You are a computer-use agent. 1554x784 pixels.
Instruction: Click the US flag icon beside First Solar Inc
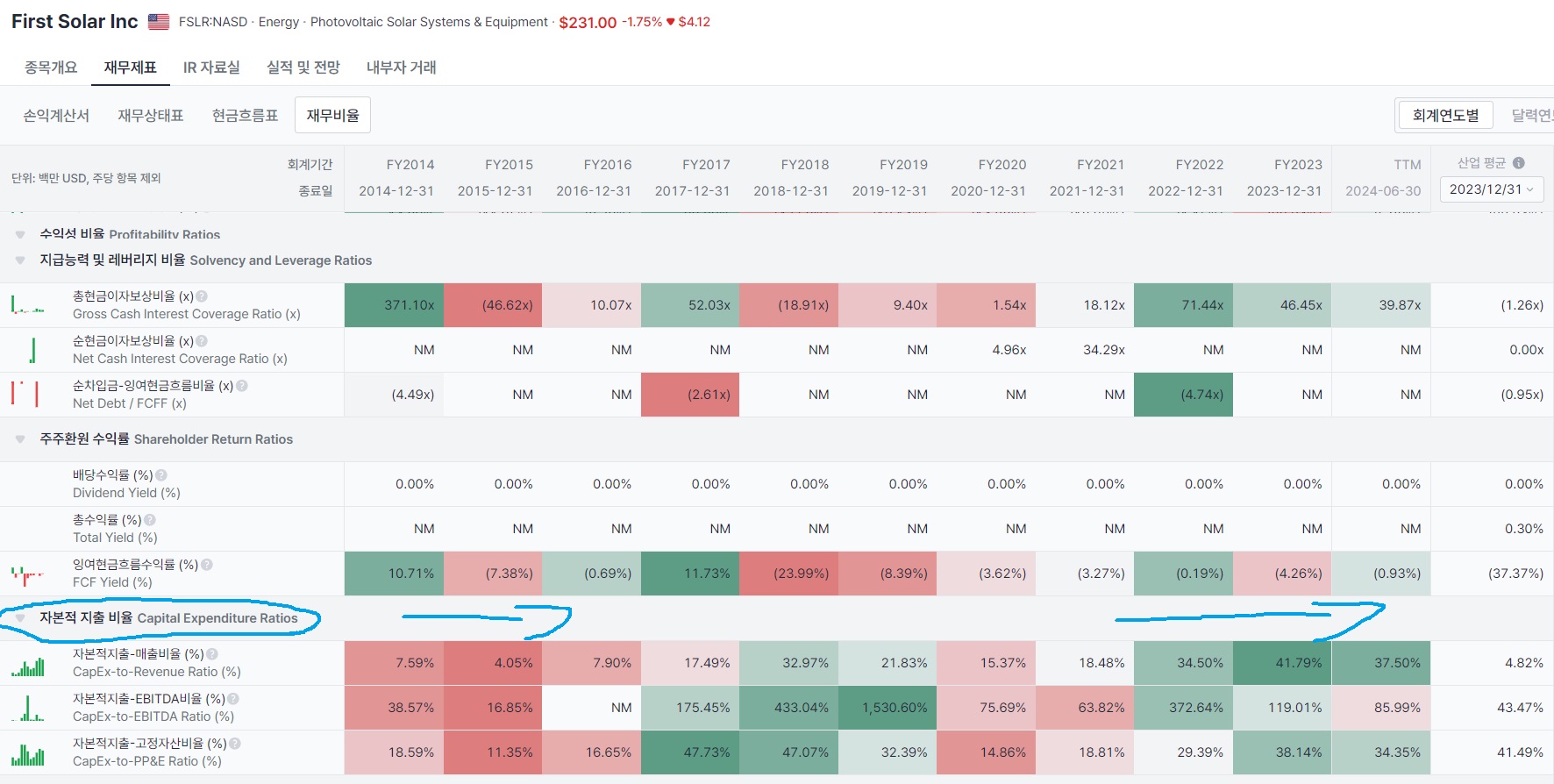(x=159, y=22)
